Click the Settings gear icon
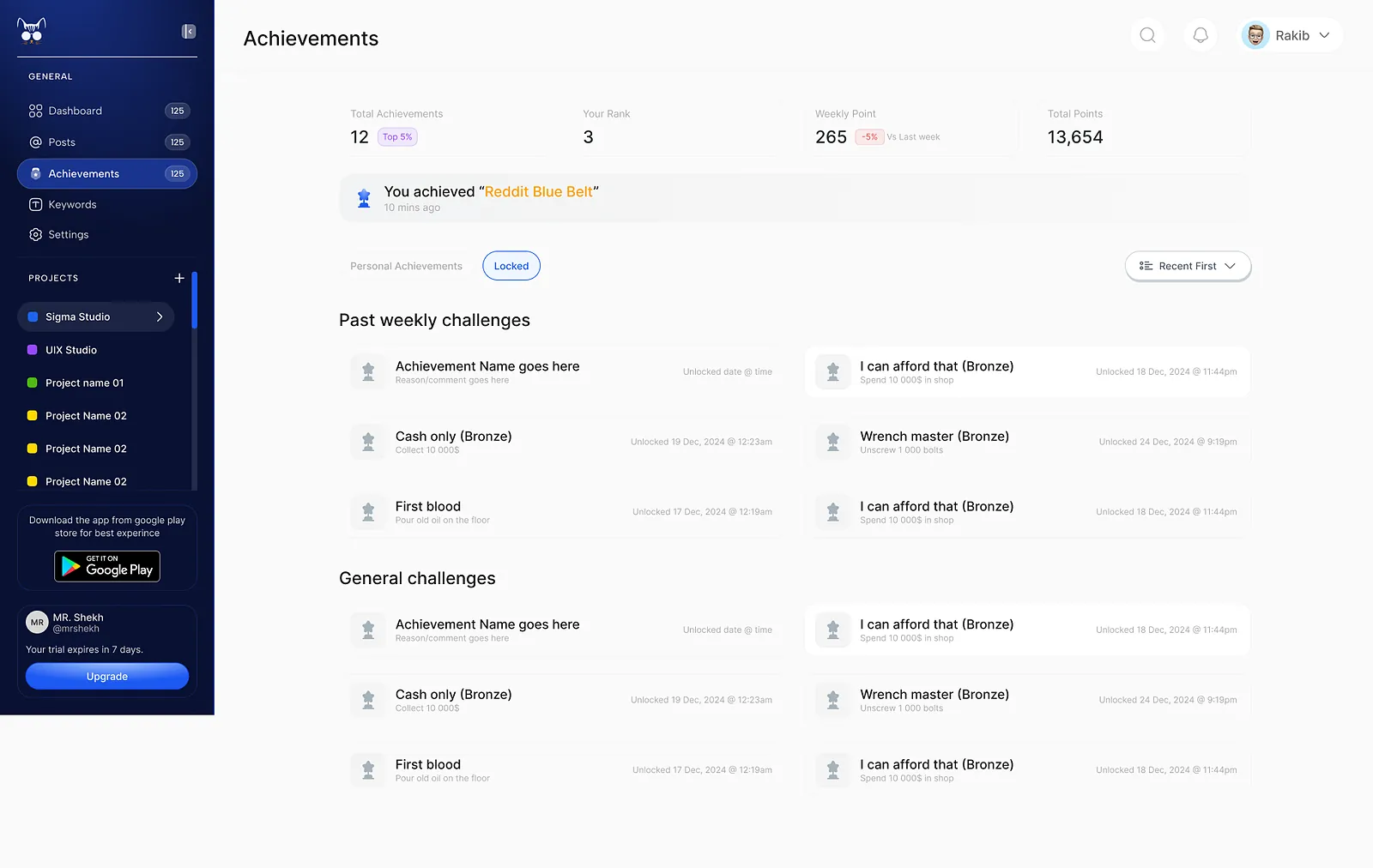The height and width of the screenshot is (868, 1373). [x=35, y=234]
